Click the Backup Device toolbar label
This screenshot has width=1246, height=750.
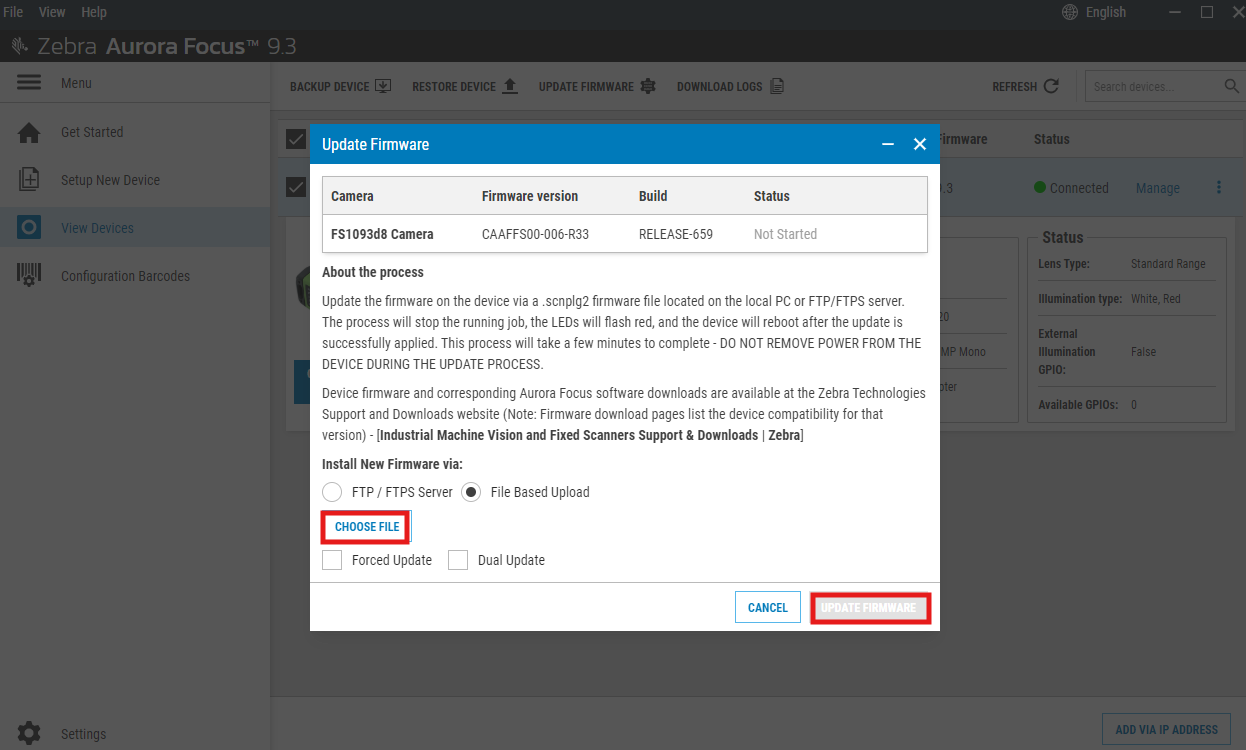pos(330,87)
